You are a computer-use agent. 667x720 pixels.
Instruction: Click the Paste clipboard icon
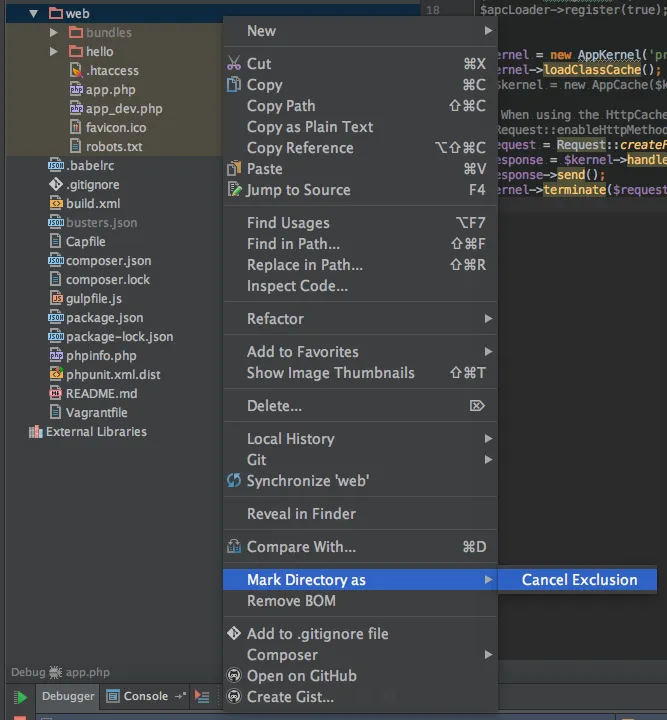pyautogui.click(x=235, y=169)
